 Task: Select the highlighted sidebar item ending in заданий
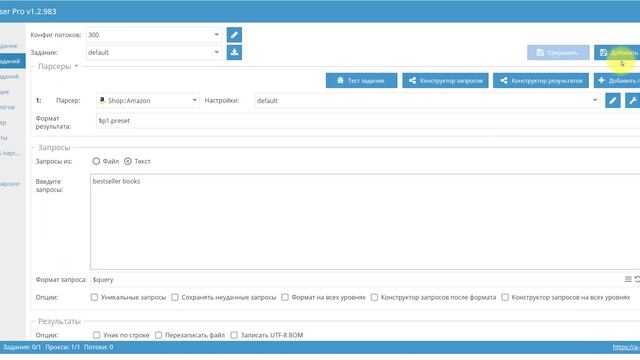tap(13, 61)
